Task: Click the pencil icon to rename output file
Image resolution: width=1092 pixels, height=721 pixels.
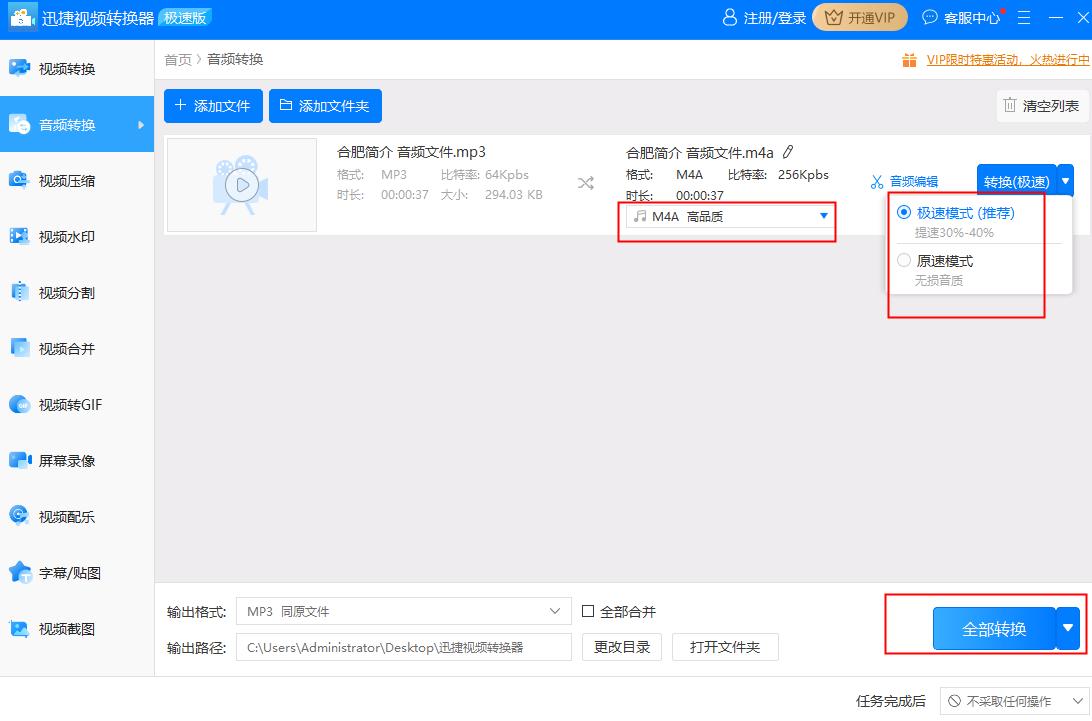Action: [789, 151]
